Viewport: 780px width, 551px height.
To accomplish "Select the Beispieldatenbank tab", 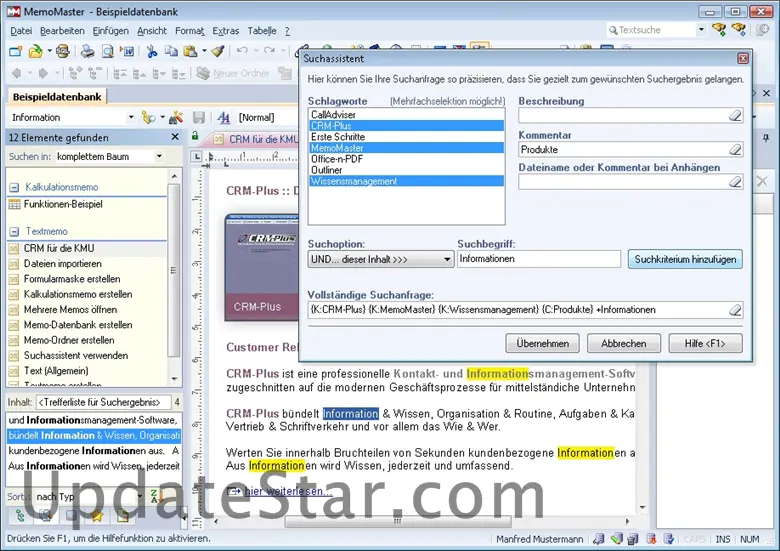I will pos(57,97).
